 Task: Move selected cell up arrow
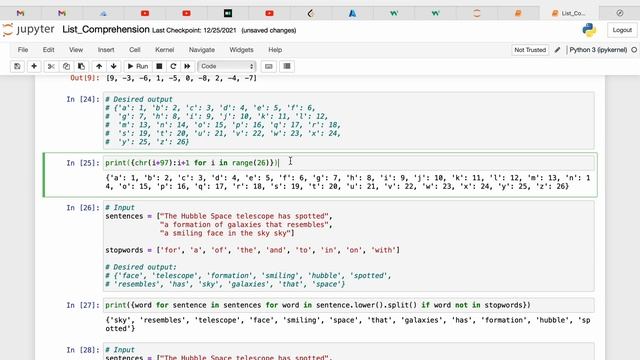(x=99, y=66)
